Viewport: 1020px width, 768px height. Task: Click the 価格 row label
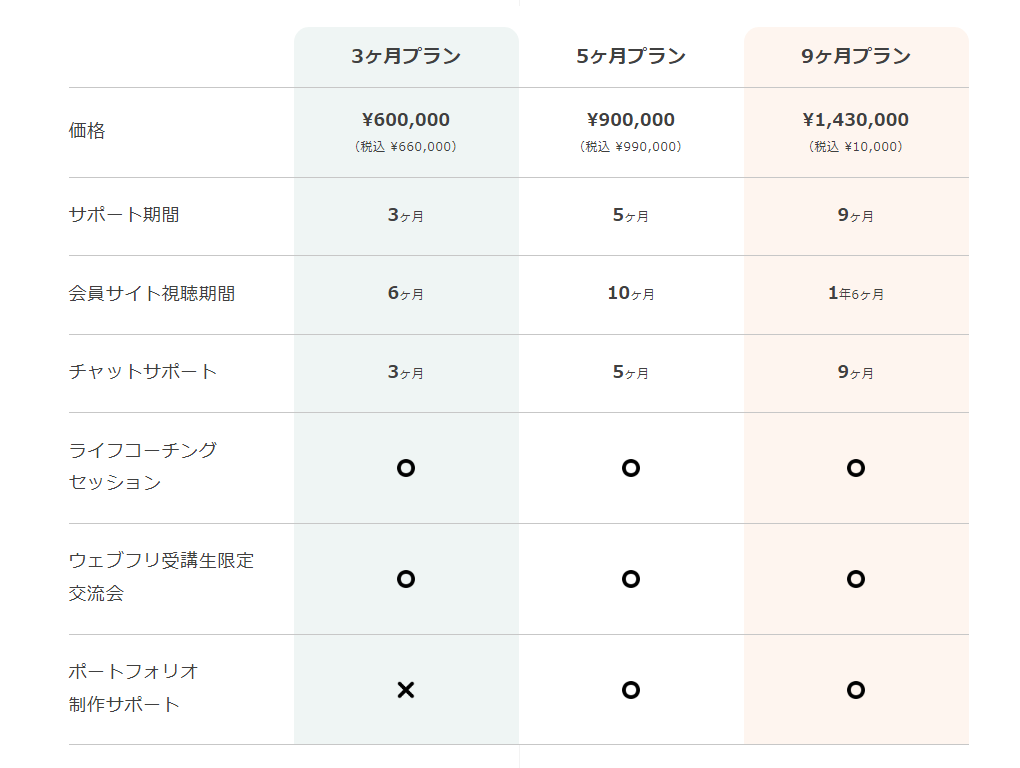[87, 131]
